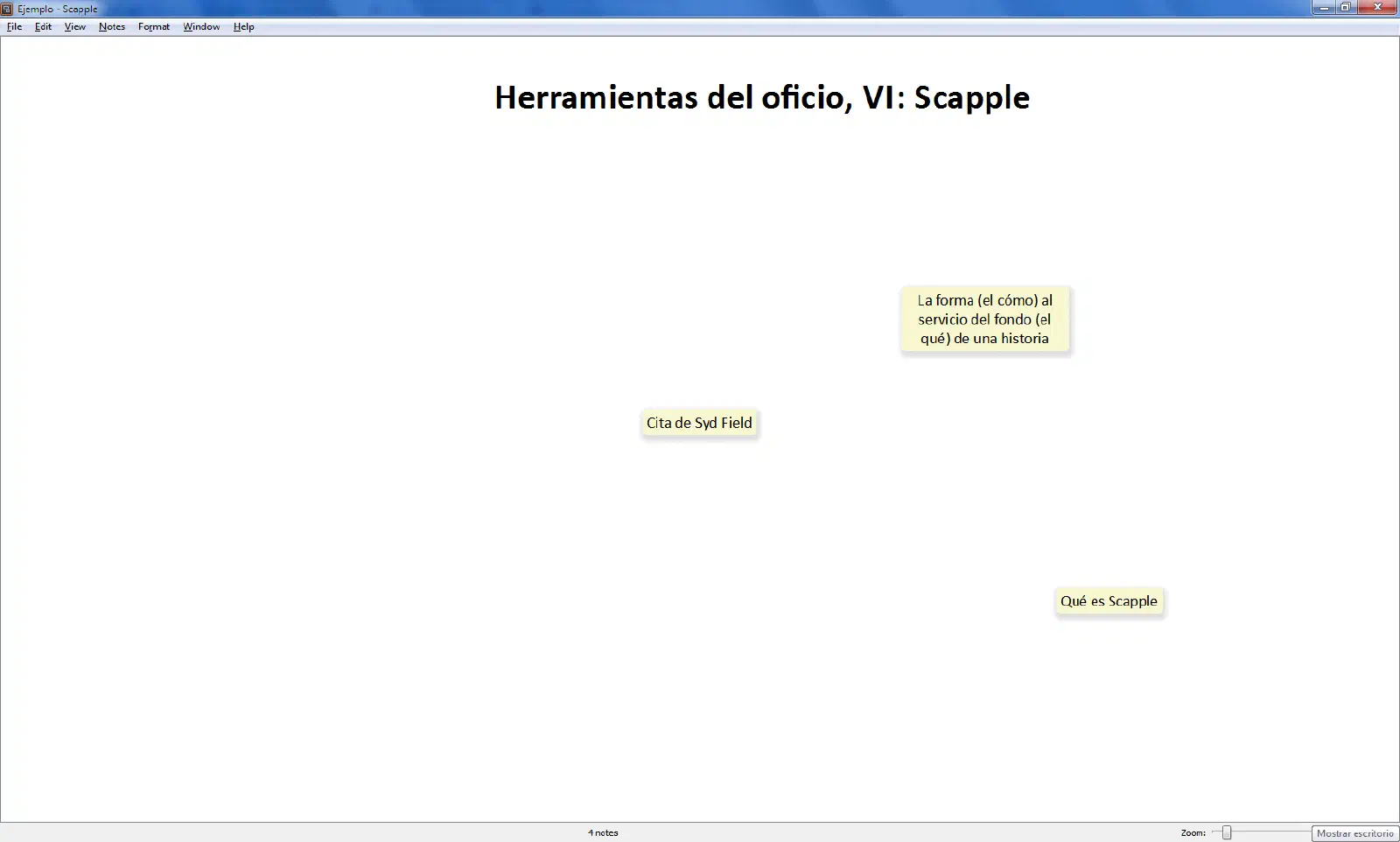Close the Scapple window
This screenshot has height=842, width=1400.
1378,7
